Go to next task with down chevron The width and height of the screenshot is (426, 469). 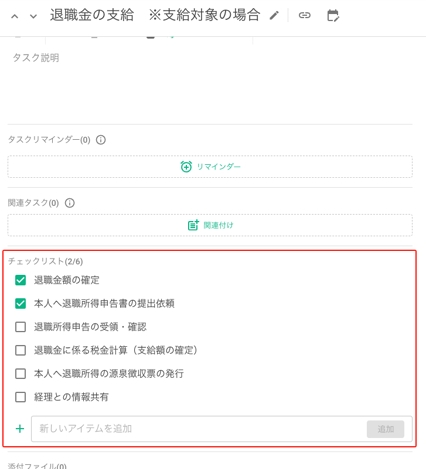point(33,16)
